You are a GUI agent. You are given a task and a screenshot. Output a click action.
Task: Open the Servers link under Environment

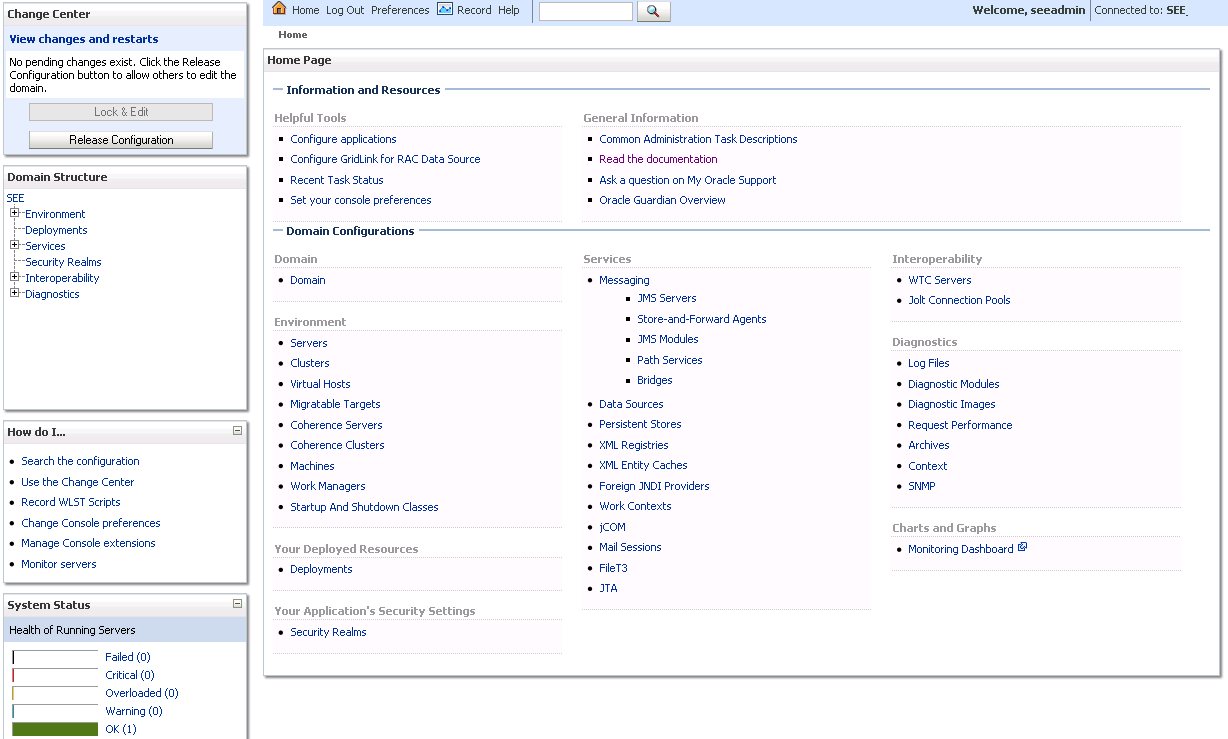point(309,343)
